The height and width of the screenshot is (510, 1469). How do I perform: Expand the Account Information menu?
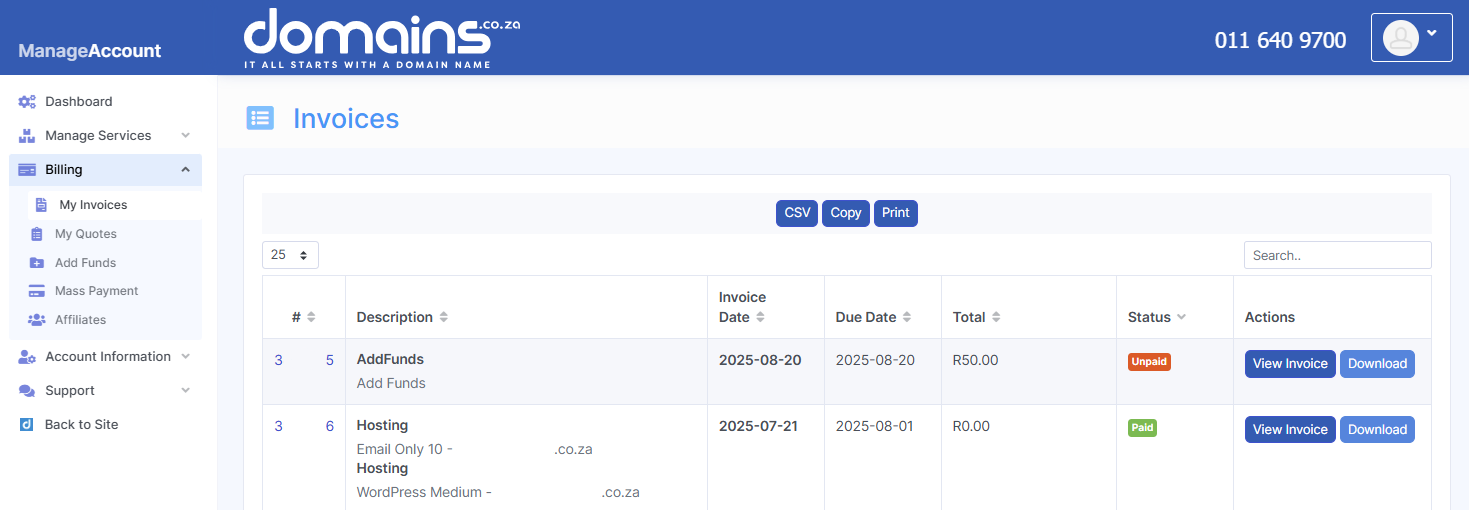[x=185, y=356]
